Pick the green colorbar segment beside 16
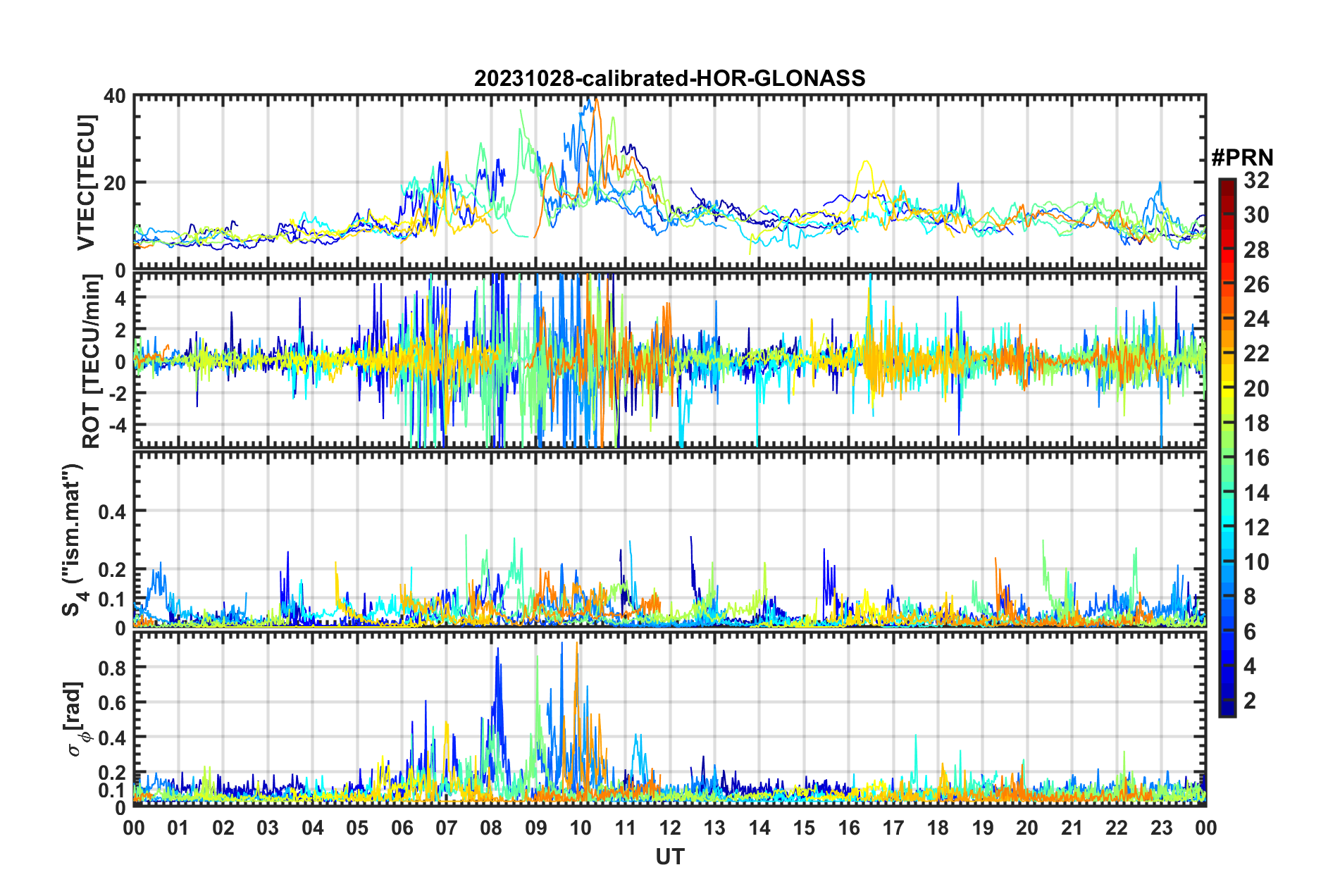The width and height of the screenshot is (1340, 896). (1227, 459)
